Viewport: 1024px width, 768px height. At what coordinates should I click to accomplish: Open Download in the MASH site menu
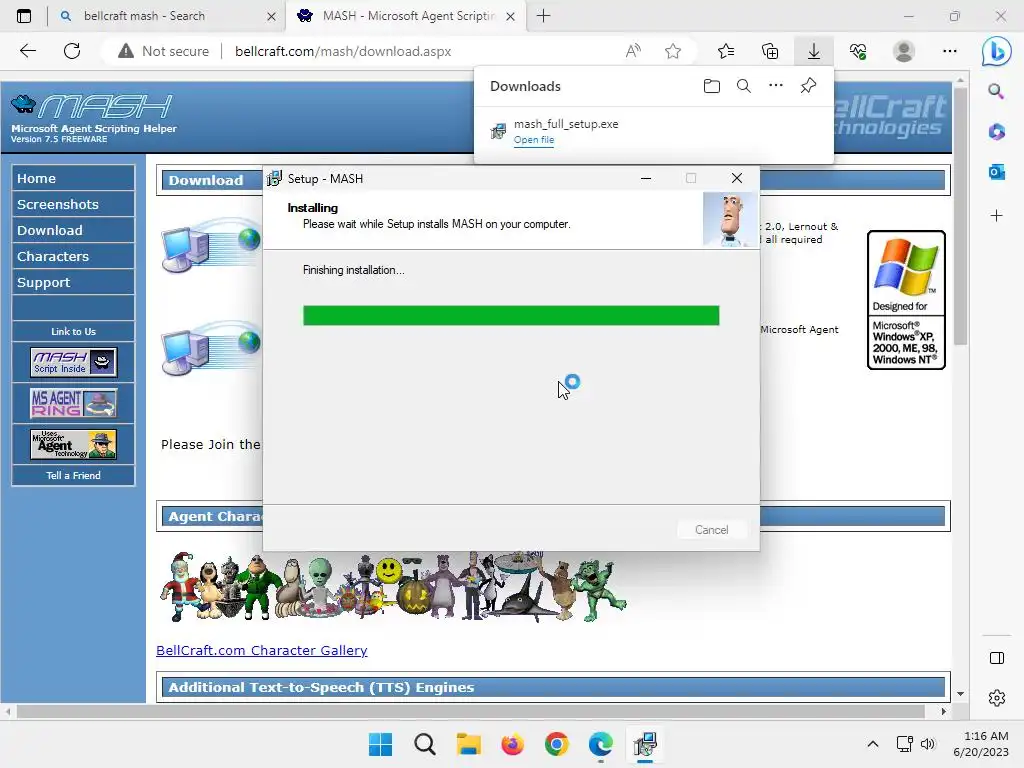point(73,231)
